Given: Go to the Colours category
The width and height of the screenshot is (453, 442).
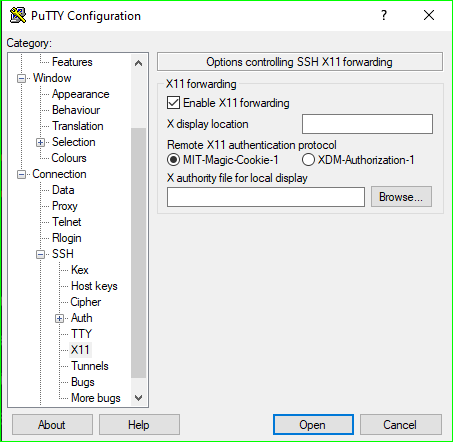Looking at the screenshot, I should click(x=69, y=158).
